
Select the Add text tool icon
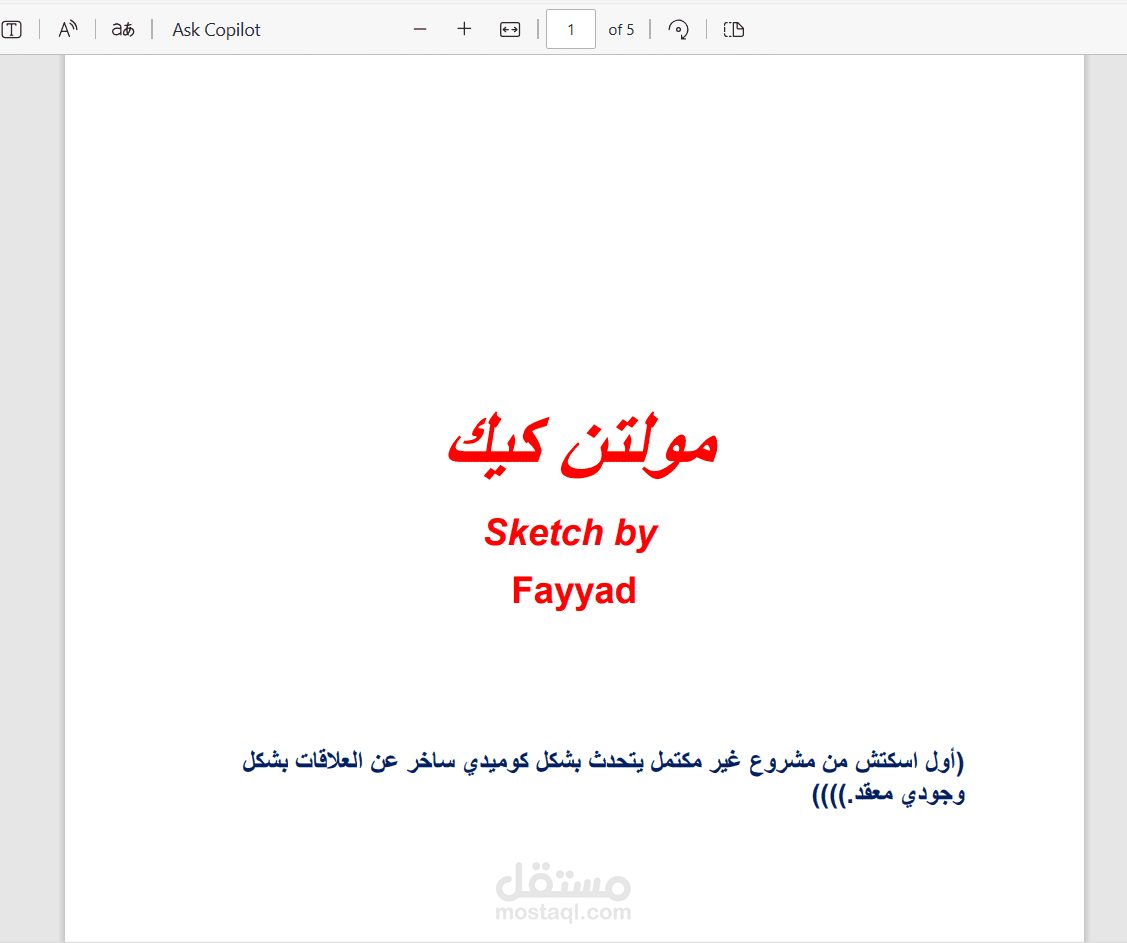point(12,29)
